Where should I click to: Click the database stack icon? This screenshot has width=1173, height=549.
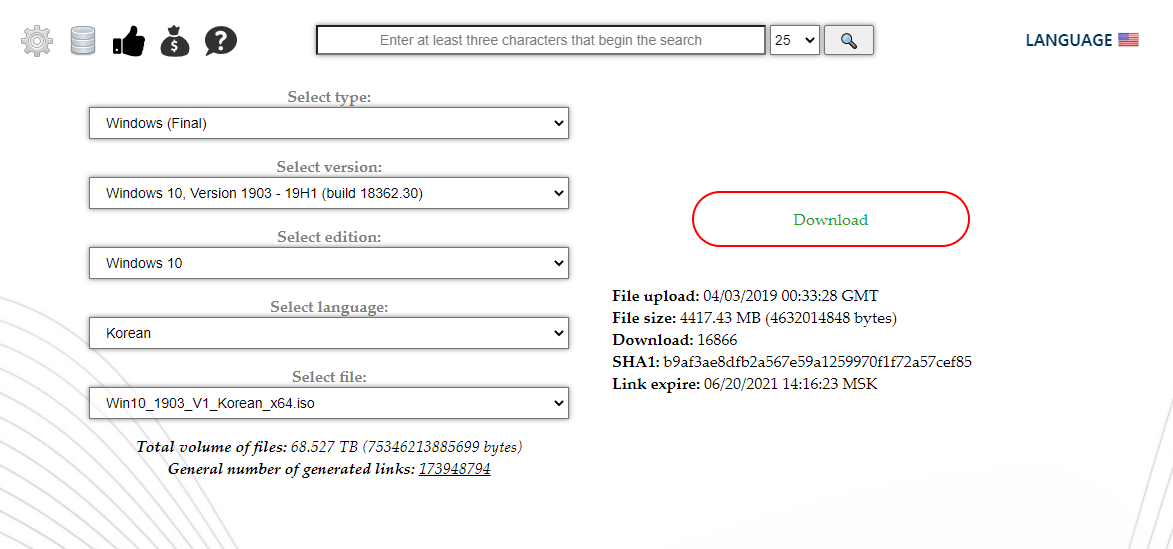pos(83,40)
